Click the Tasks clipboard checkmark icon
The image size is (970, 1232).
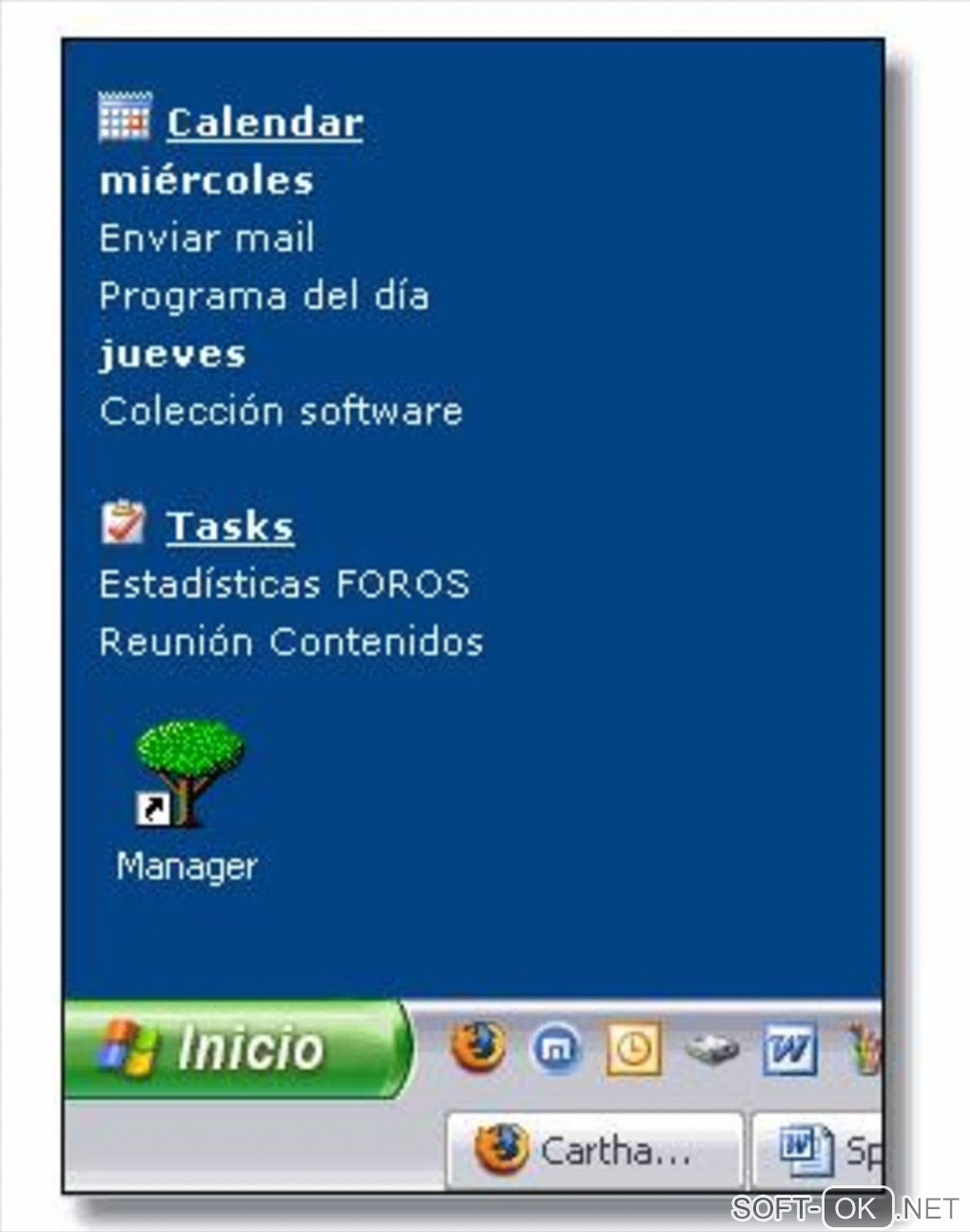(x=124, y=522)
